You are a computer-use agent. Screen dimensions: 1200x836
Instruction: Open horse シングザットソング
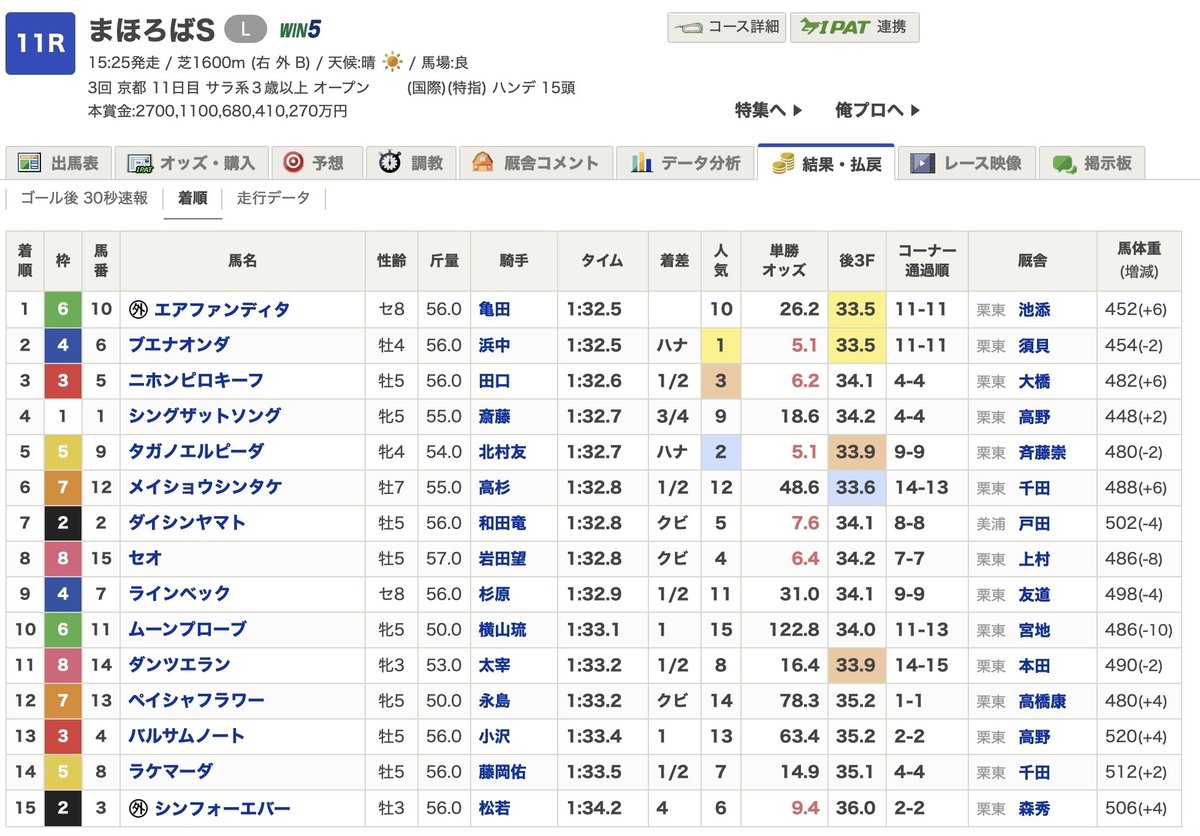pos(205,416)
